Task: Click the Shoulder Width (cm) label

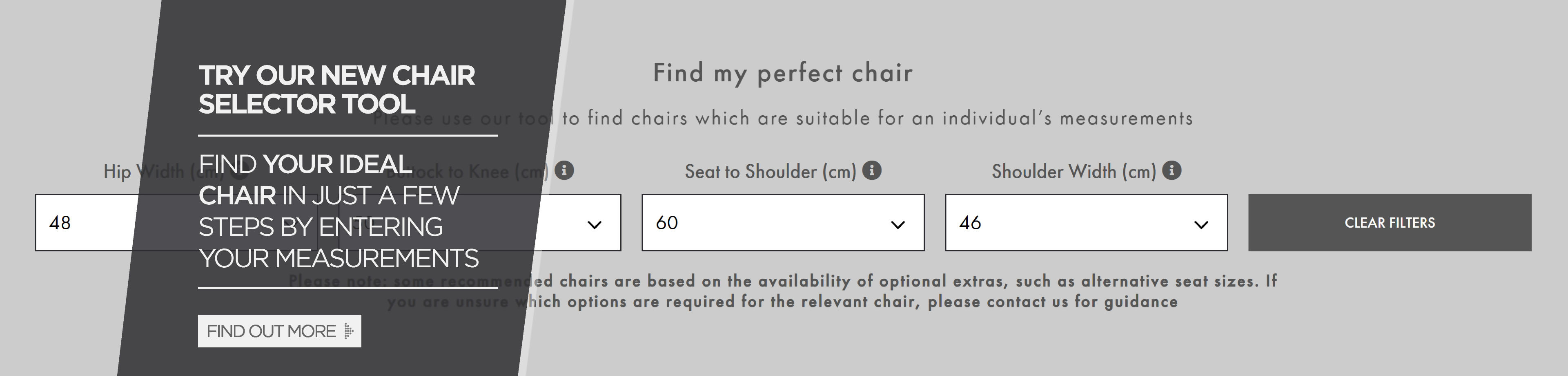Action: 1074,171
